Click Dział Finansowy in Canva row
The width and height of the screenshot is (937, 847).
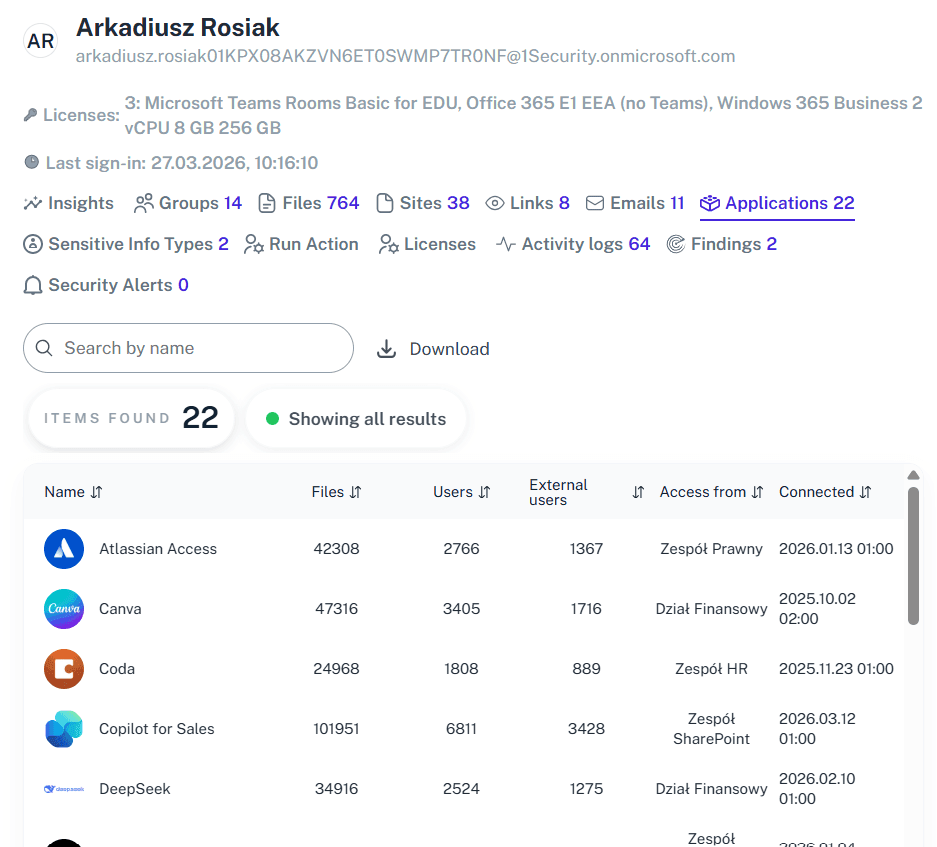tap(711, 609)
